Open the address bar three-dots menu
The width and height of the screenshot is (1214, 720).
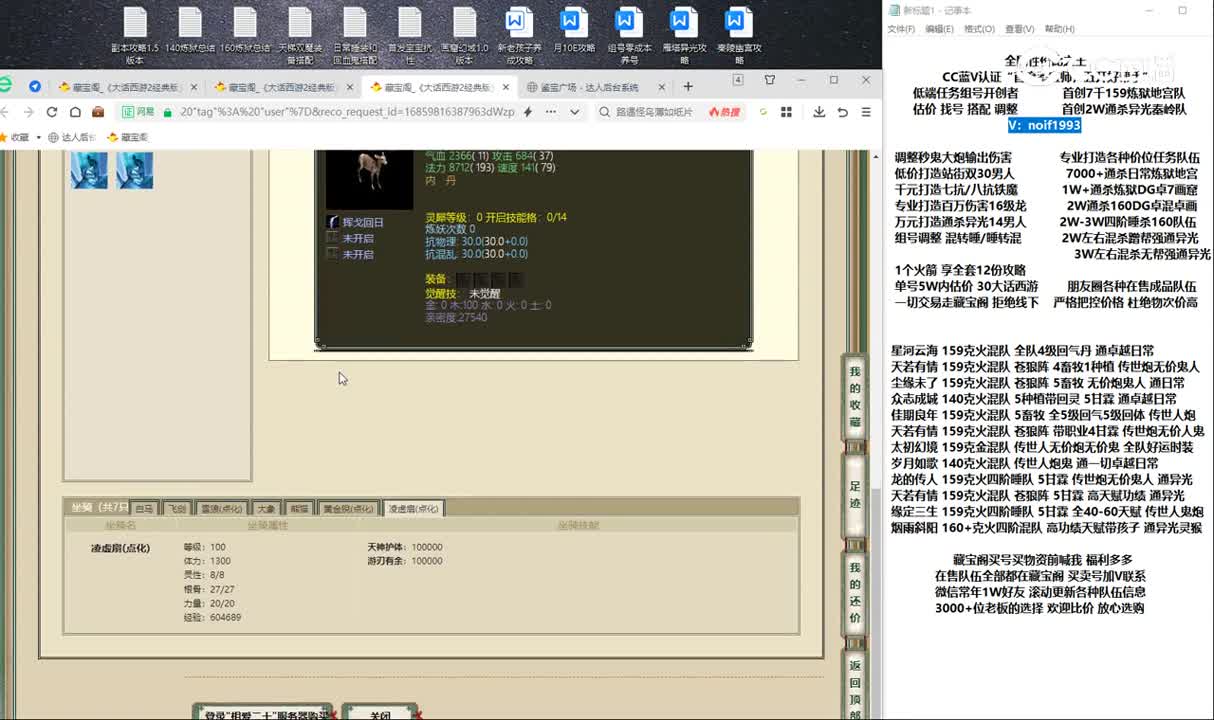[551, 112]
